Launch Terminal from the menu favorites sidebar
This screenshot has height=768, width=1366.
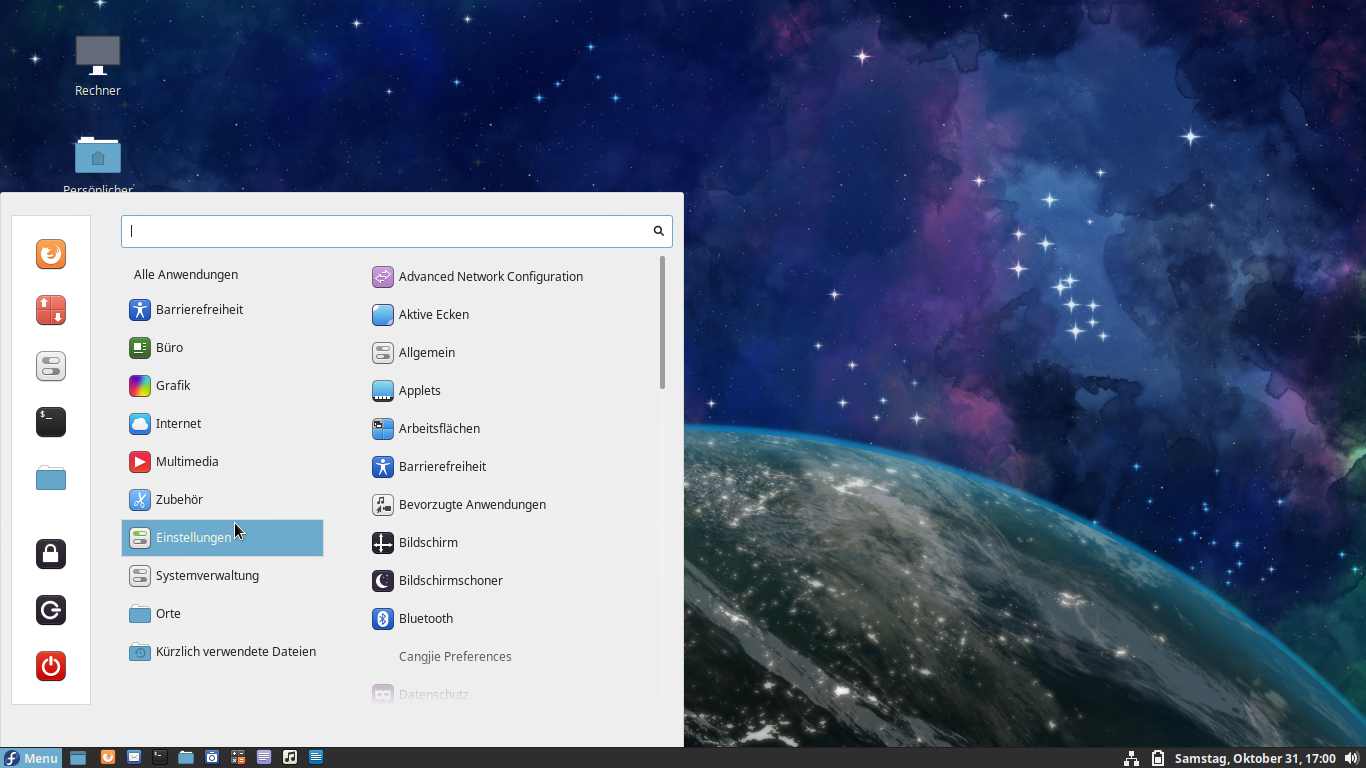point(51,422)
